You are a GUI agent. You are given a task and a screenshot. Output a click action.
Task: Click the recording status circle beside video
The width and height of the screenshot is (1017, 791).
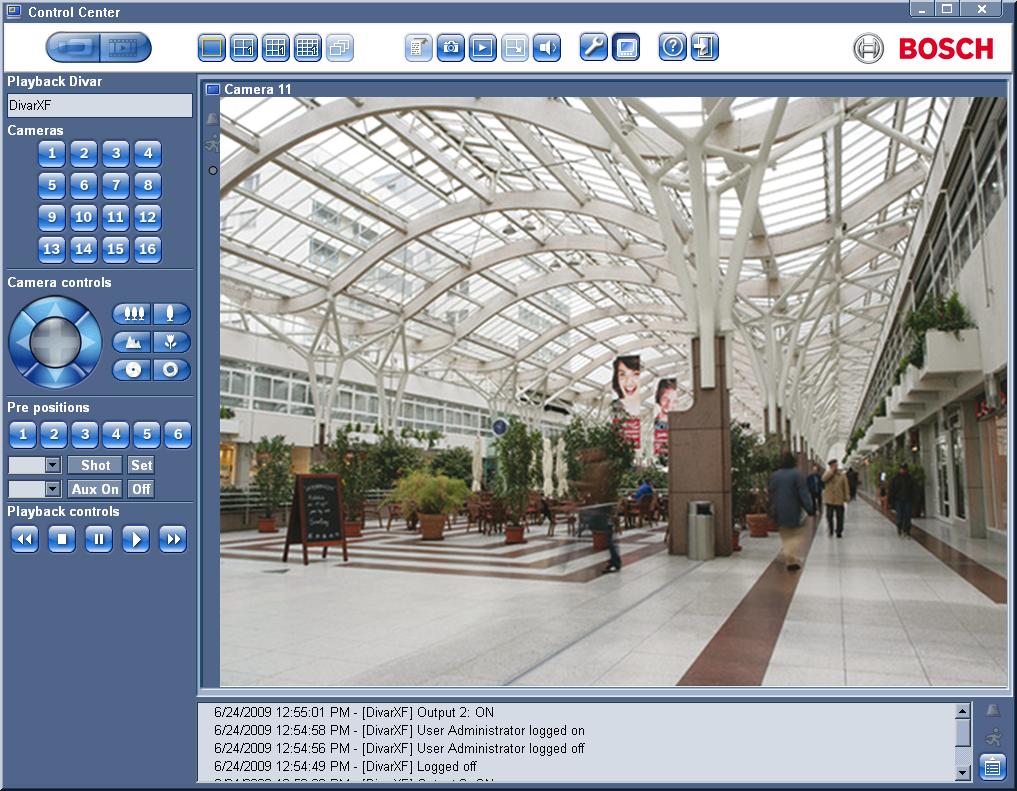point(213,171)
